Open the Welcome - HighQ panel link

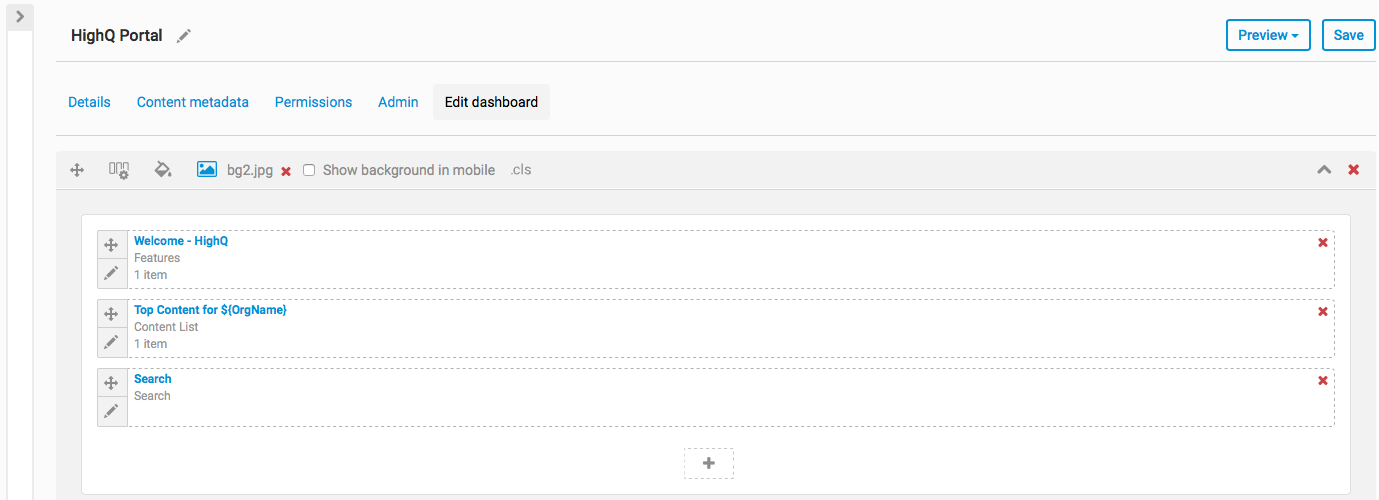tap(181, 241)
